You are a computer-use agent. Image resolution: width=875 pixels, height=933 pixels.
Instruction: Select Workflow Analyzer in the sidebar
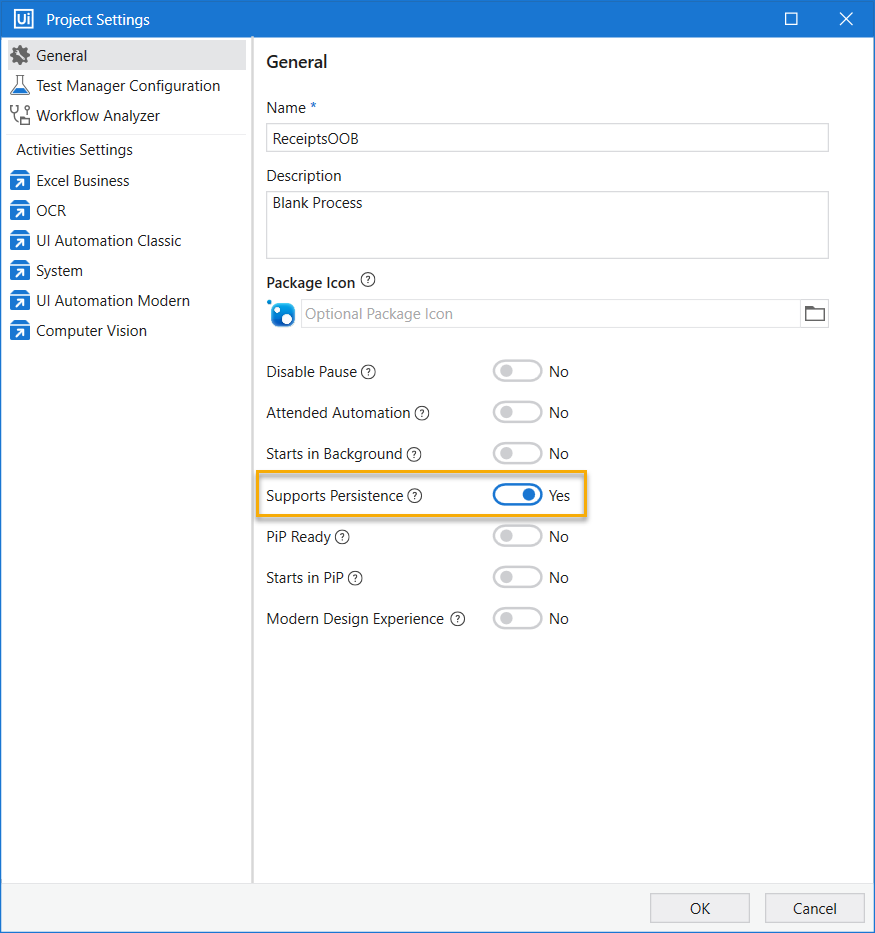click(x=98, y=116)
